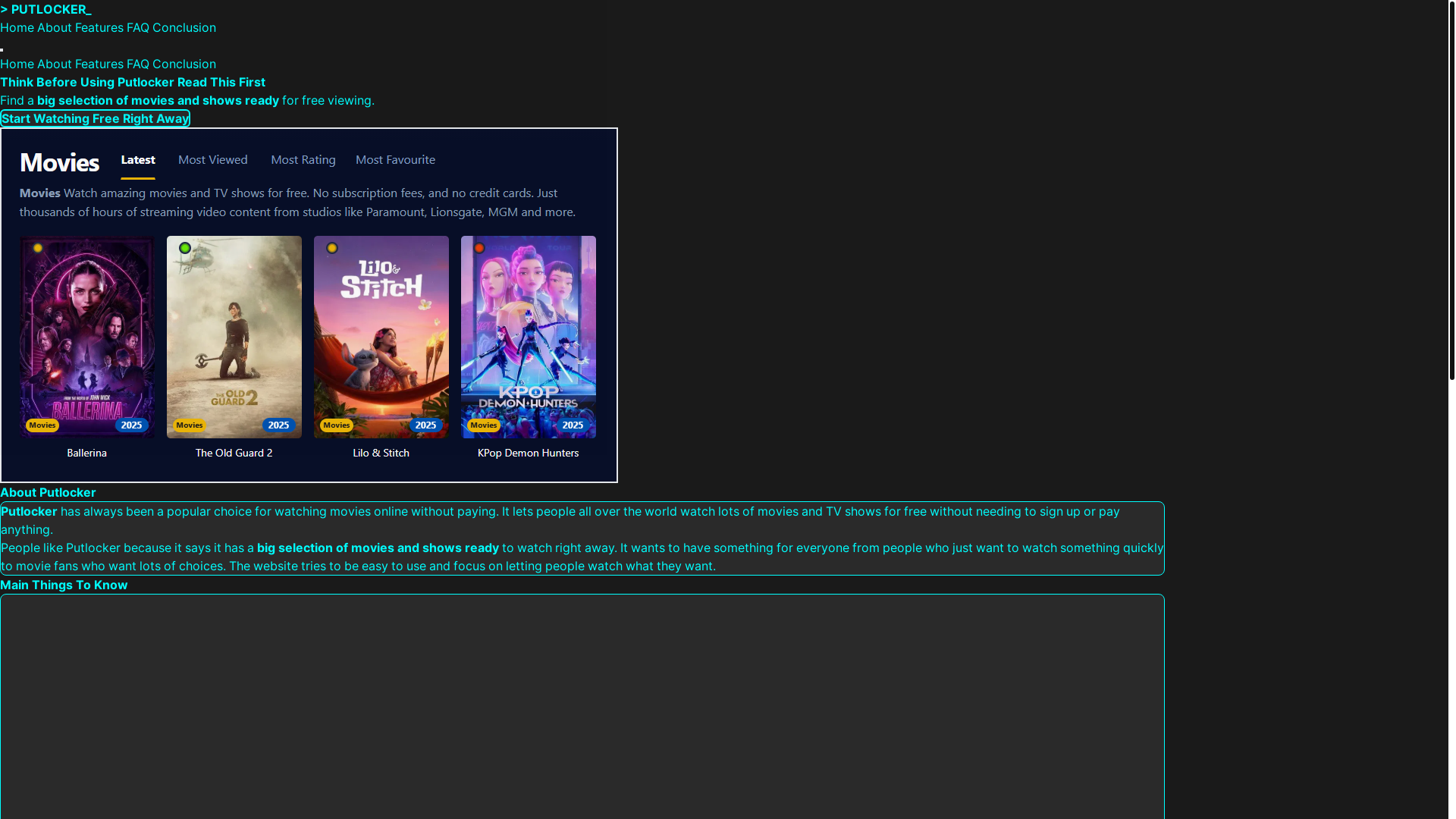Switch to the Most Favourite tab
The height and width of the screenshot is (819, 1456).
395,160
